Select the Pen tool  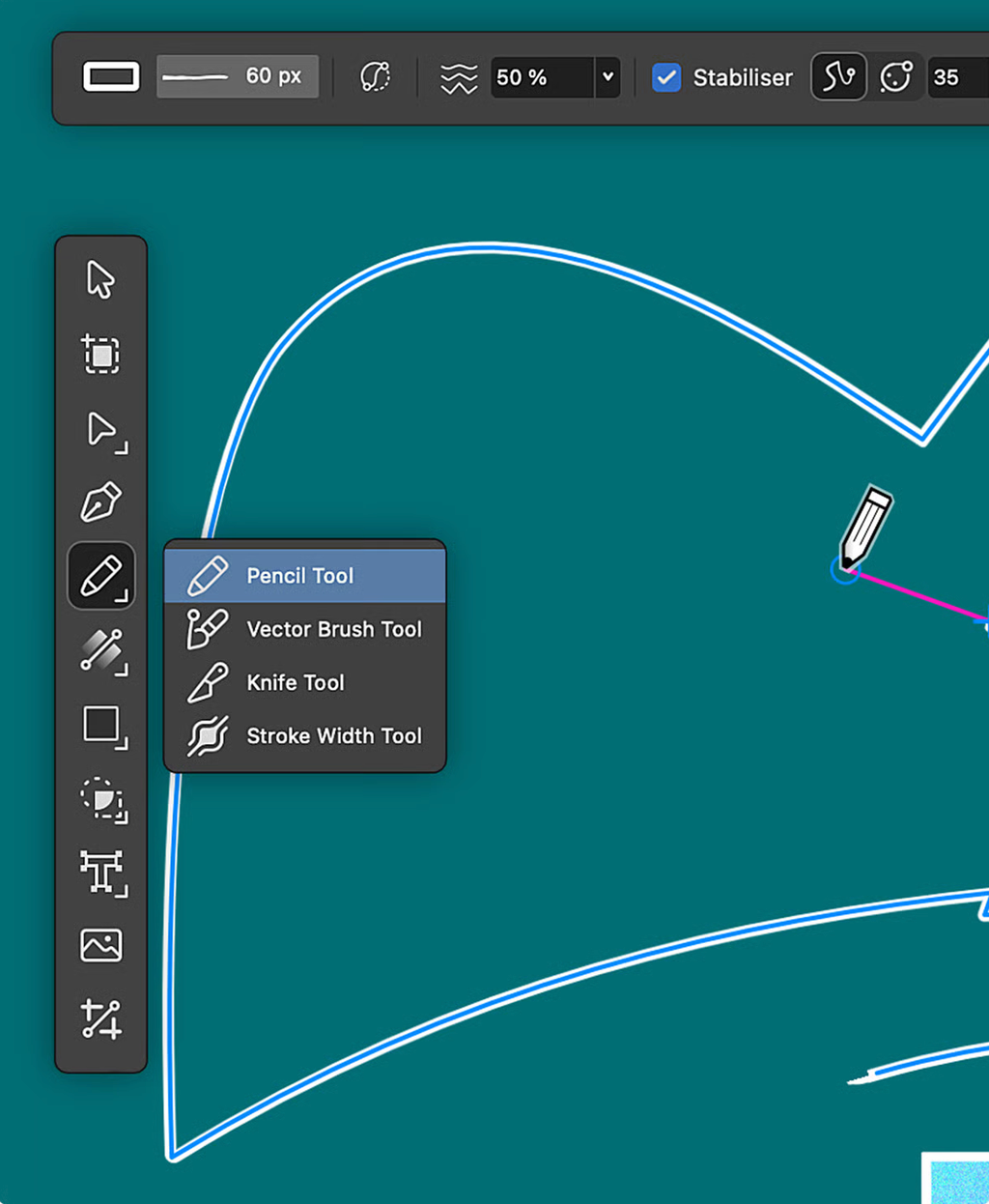click(x=100, y=502)
